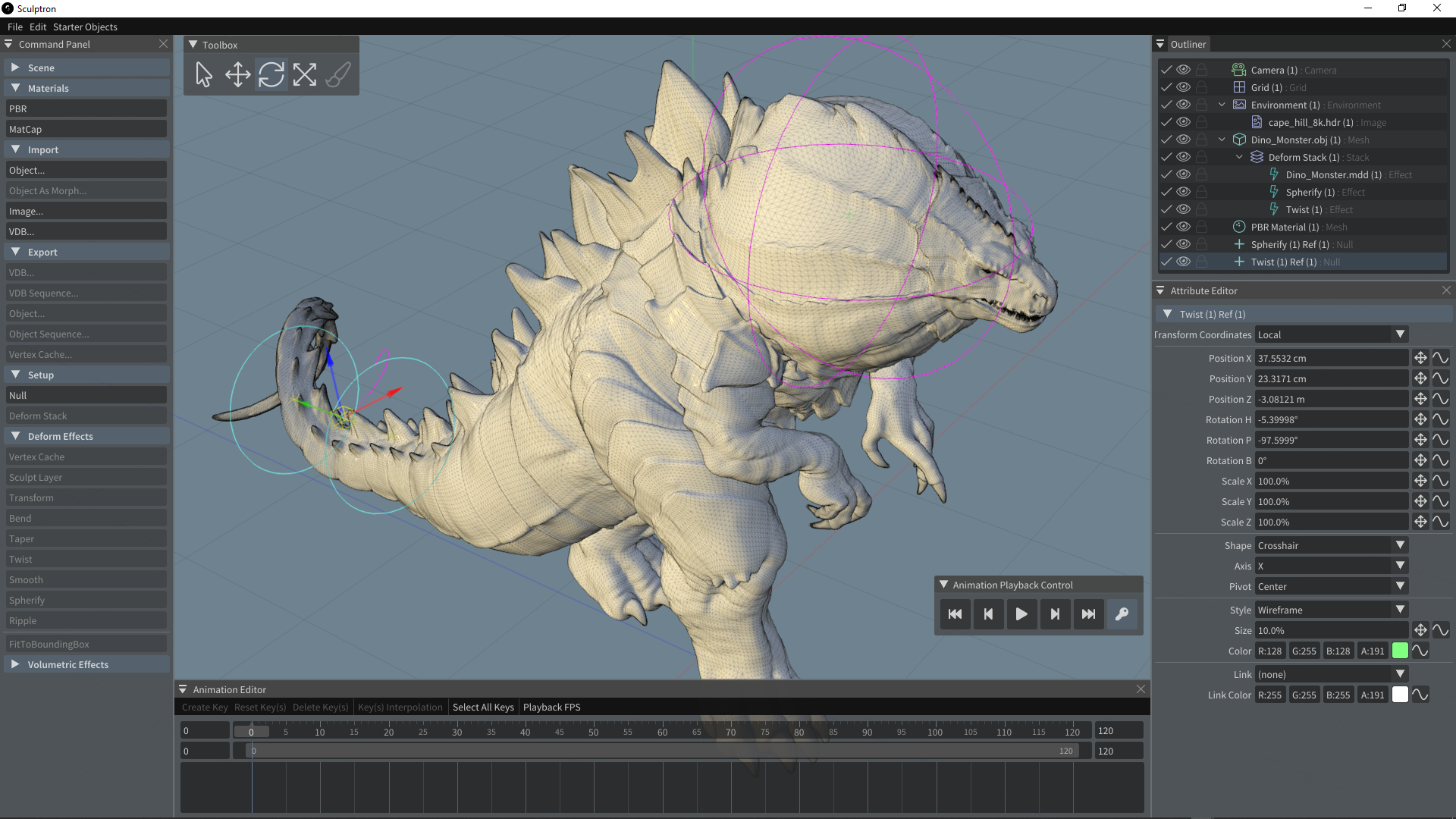Click the key (auto-key) icon in playback control
This screenshot has height=819, width=1456.
[1122, 614]
